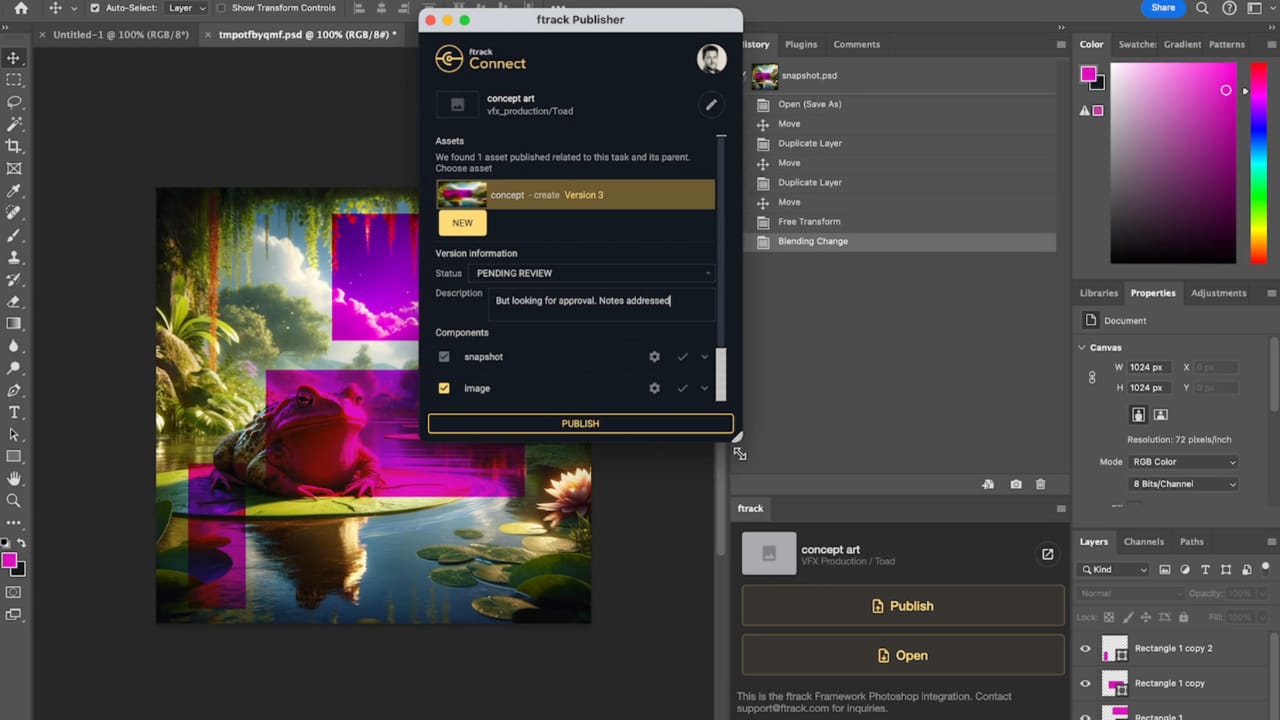
Task: Select the Move tool in toolbar
Action: pos(14,59)
